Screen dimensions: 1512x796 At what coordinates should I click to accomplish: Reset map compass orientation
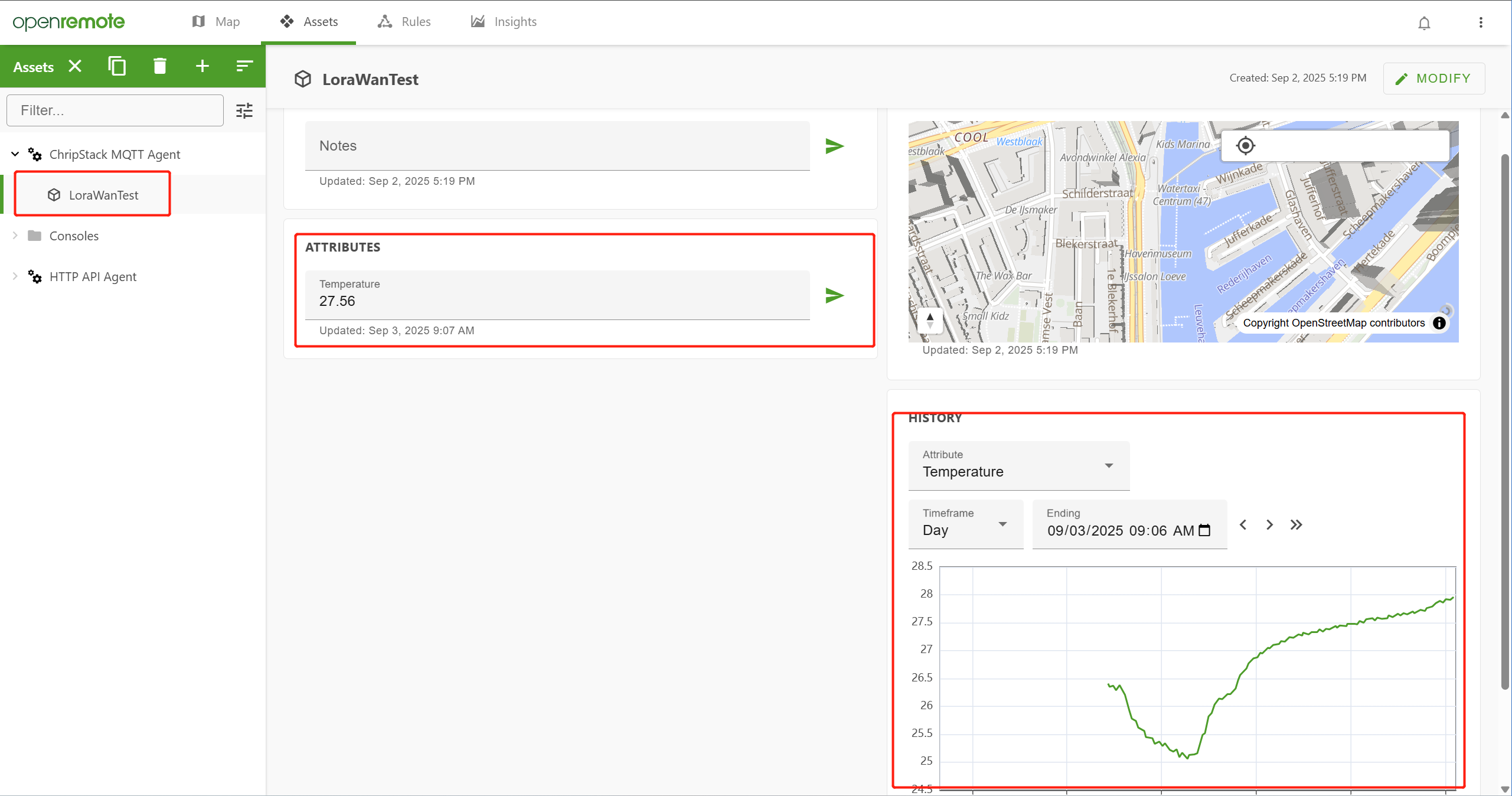930,321
